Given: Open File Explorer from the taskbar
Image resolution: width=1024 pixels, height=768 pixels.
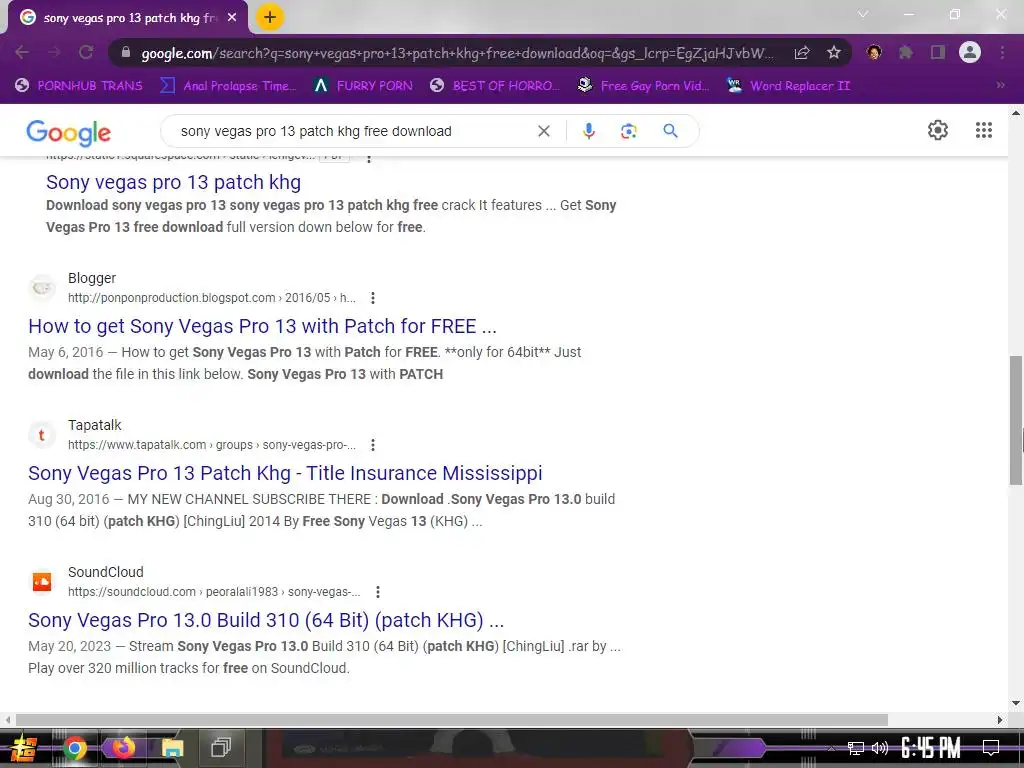Looking at the screenshot, I should click(x=172, y=748).
